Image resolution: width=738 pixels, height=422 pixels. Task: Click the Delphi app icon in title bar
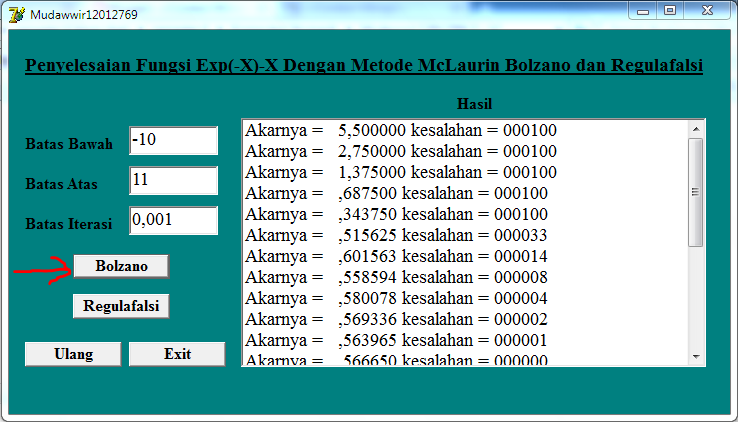pyautogui.click(x=16, y=15)
